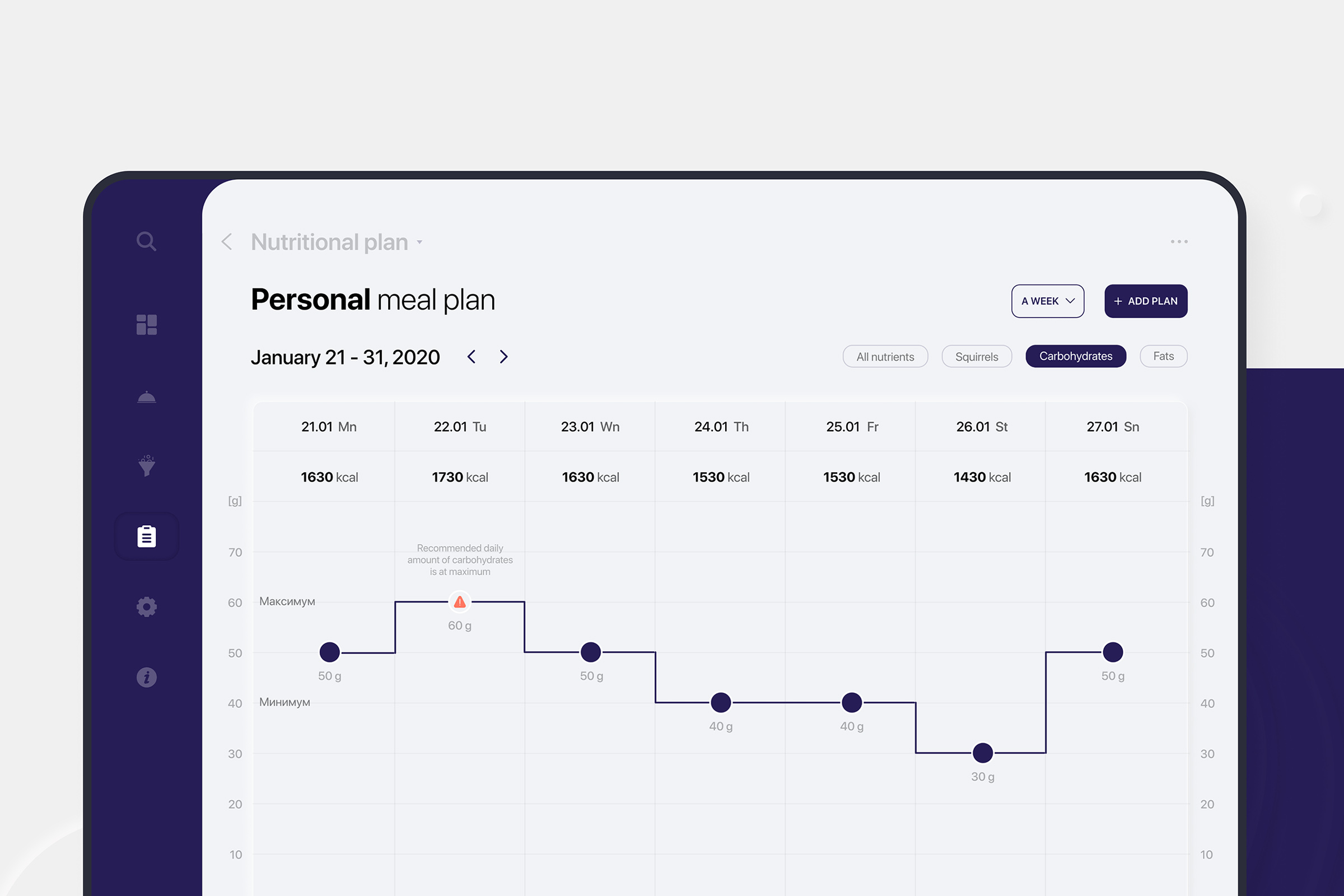Select the Carbohydrates tab
This screenshot has width=1344, height=896.
tap(1075, 357)
